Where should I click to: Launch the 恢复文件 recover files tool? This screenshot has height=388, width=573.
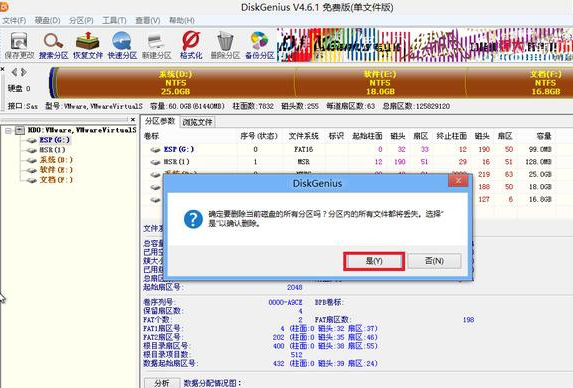point(88,45)
